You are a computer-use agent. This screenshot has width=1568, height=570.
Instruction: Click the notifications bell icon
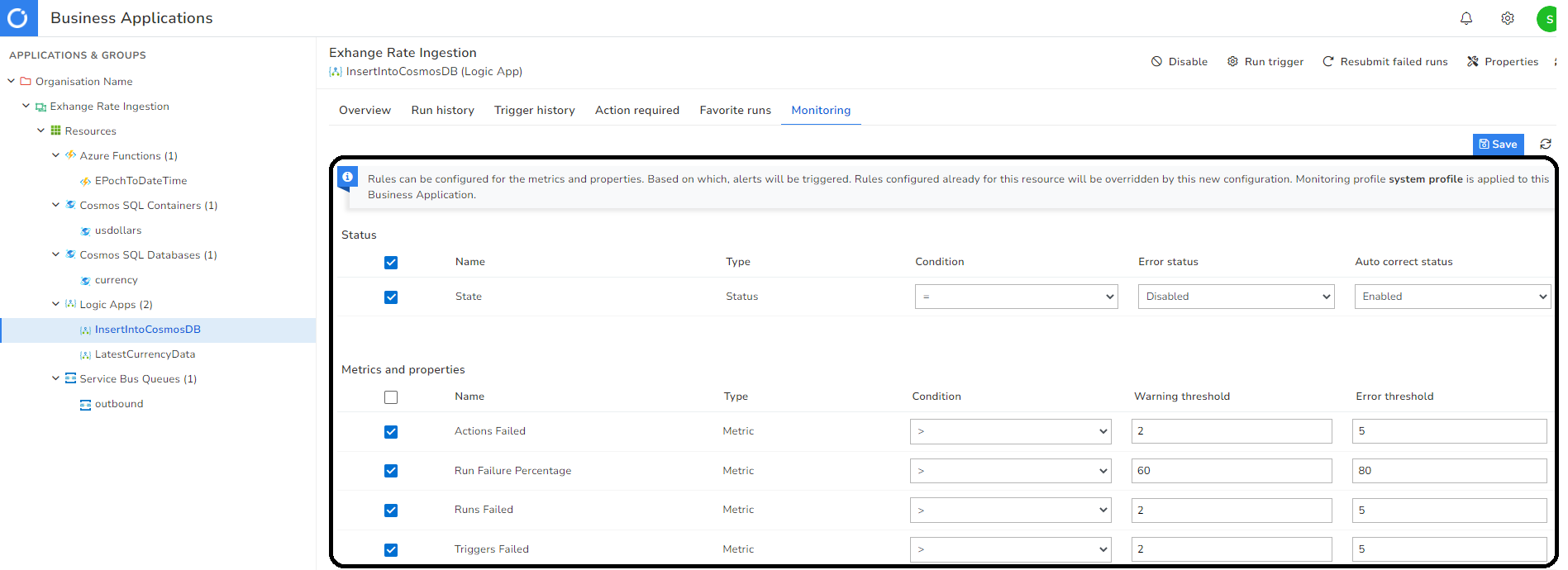click(x=1466, y=18)
